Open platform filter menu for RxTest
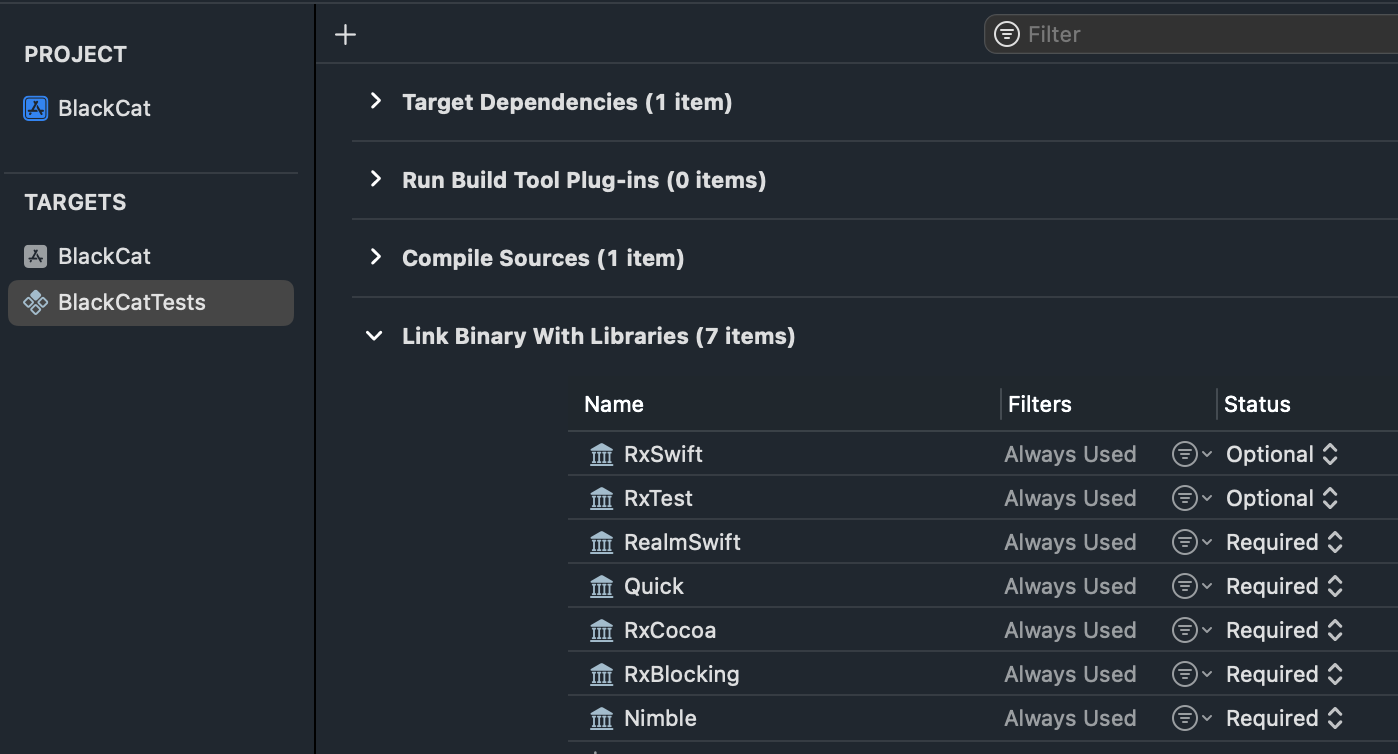 tap(1192, 499)
